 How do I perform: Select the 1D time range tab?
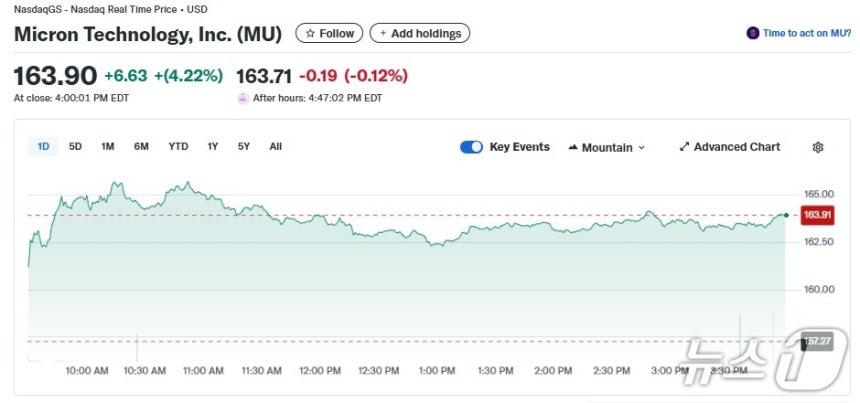[43, 147]
